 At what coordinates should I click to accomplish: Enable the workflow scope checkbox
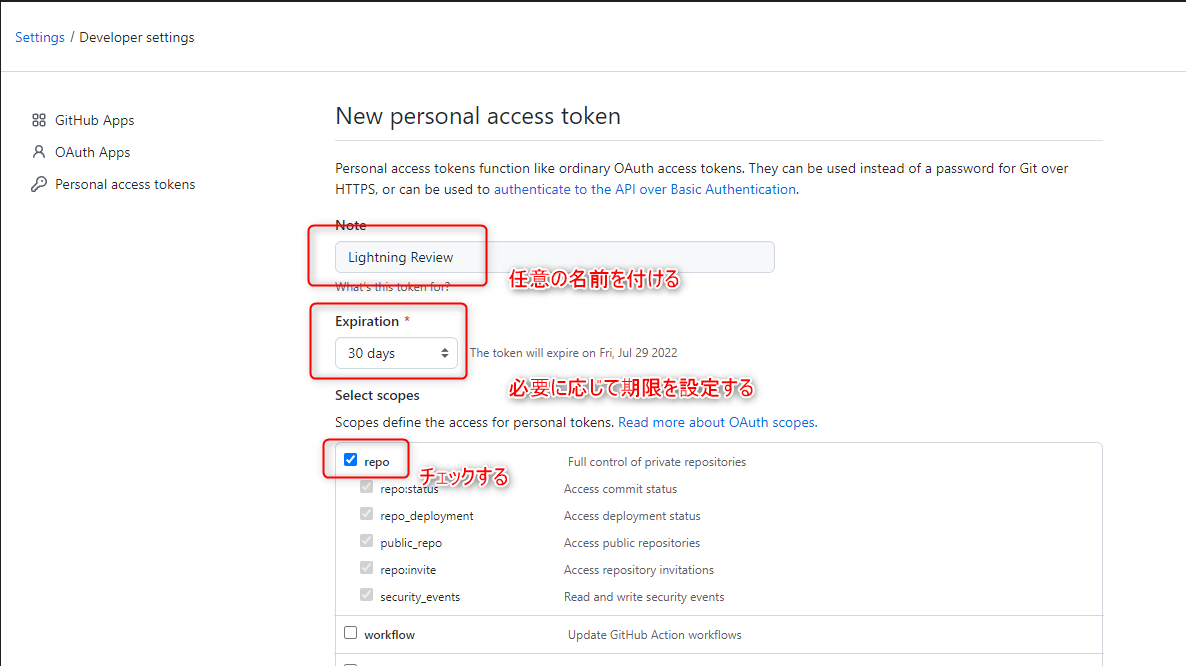[x=350, y=633]
